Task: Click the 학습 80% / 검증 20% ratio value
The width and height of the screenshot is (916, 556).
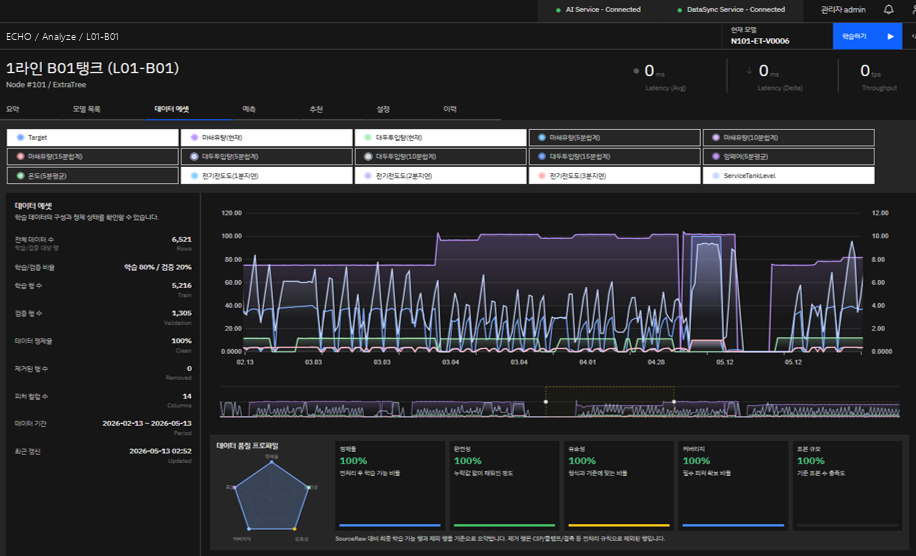Action: click(x=158, y=267)
